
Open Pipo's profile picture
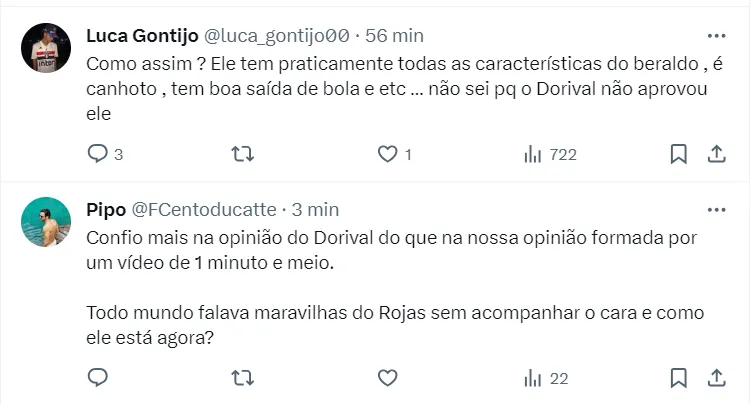pos(46,222)
